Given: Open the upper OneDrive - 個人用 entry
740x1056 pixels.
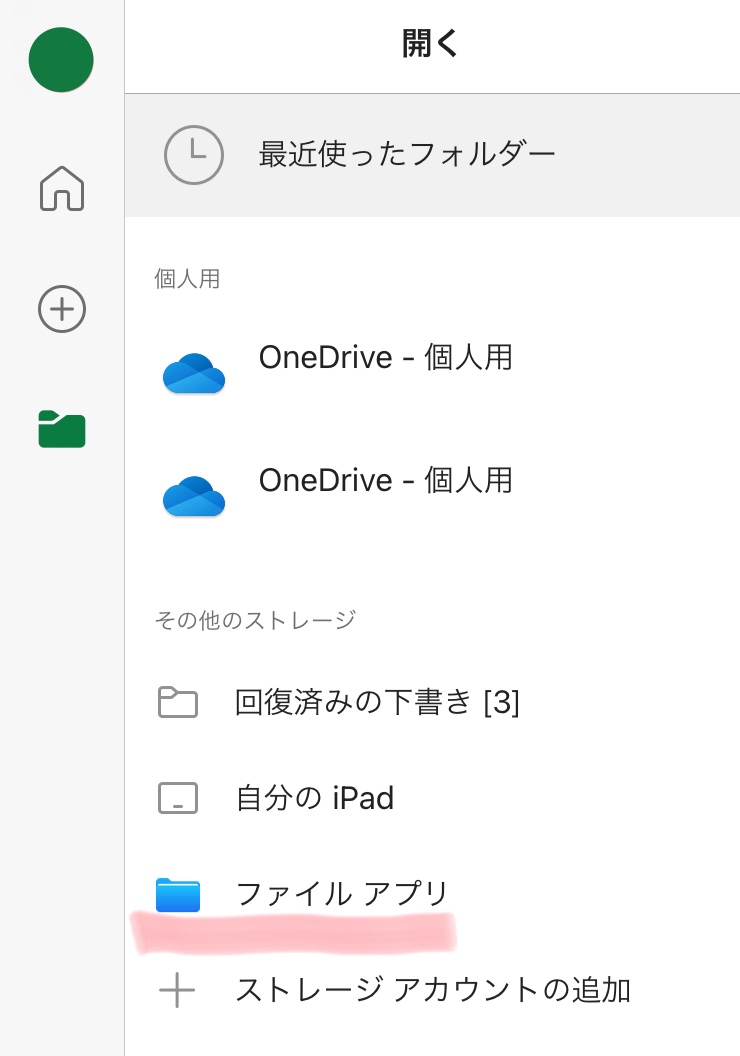Looking at the screenshot, I should point(385,357).
